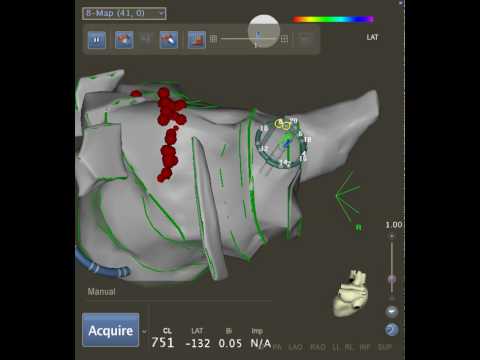This screenshot has height=360, width=480.
Task: Click the red chamber icon before the small grid
Action: coord(197,40)
